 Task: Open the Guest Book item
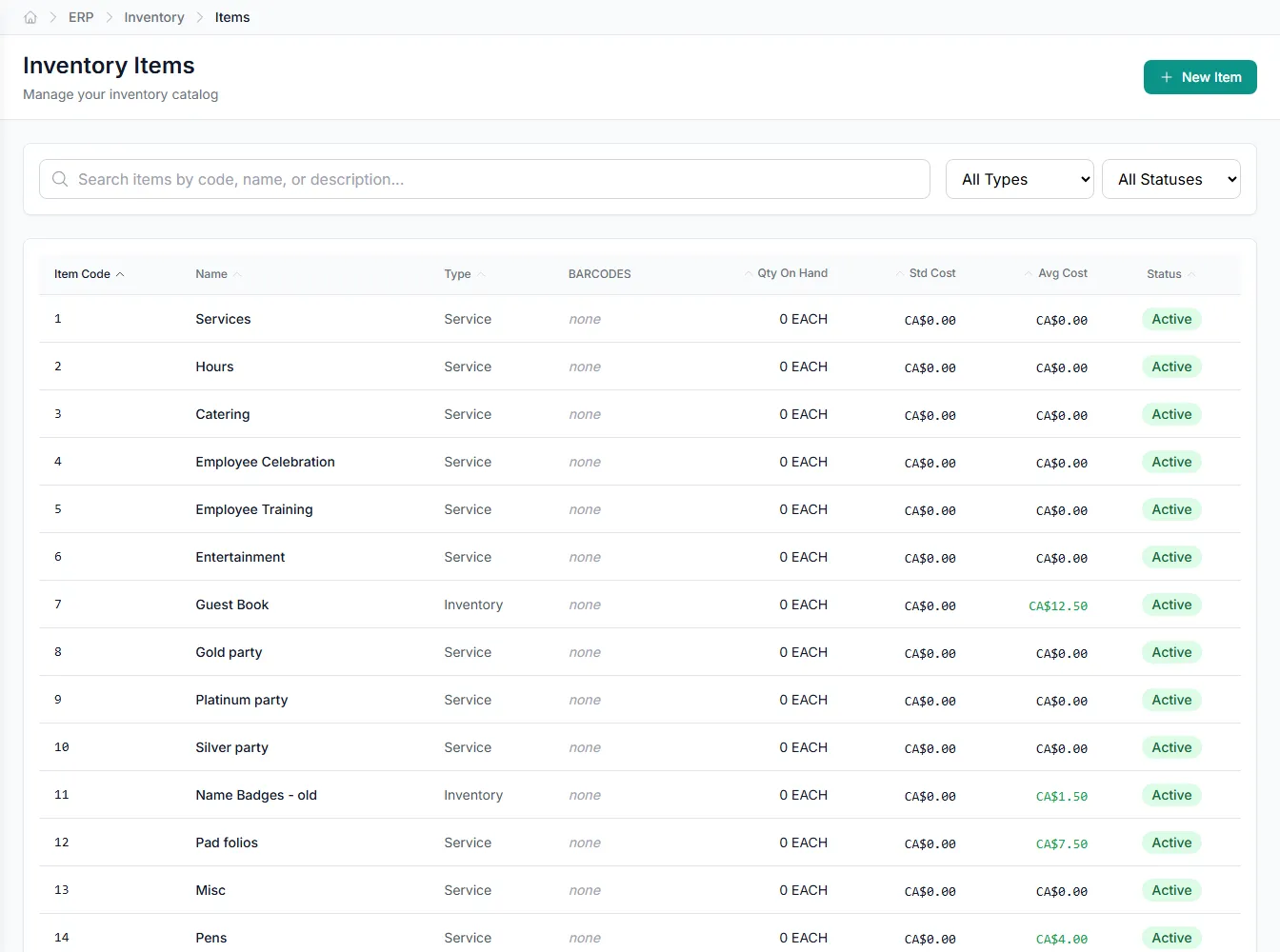tap(232, 605)
